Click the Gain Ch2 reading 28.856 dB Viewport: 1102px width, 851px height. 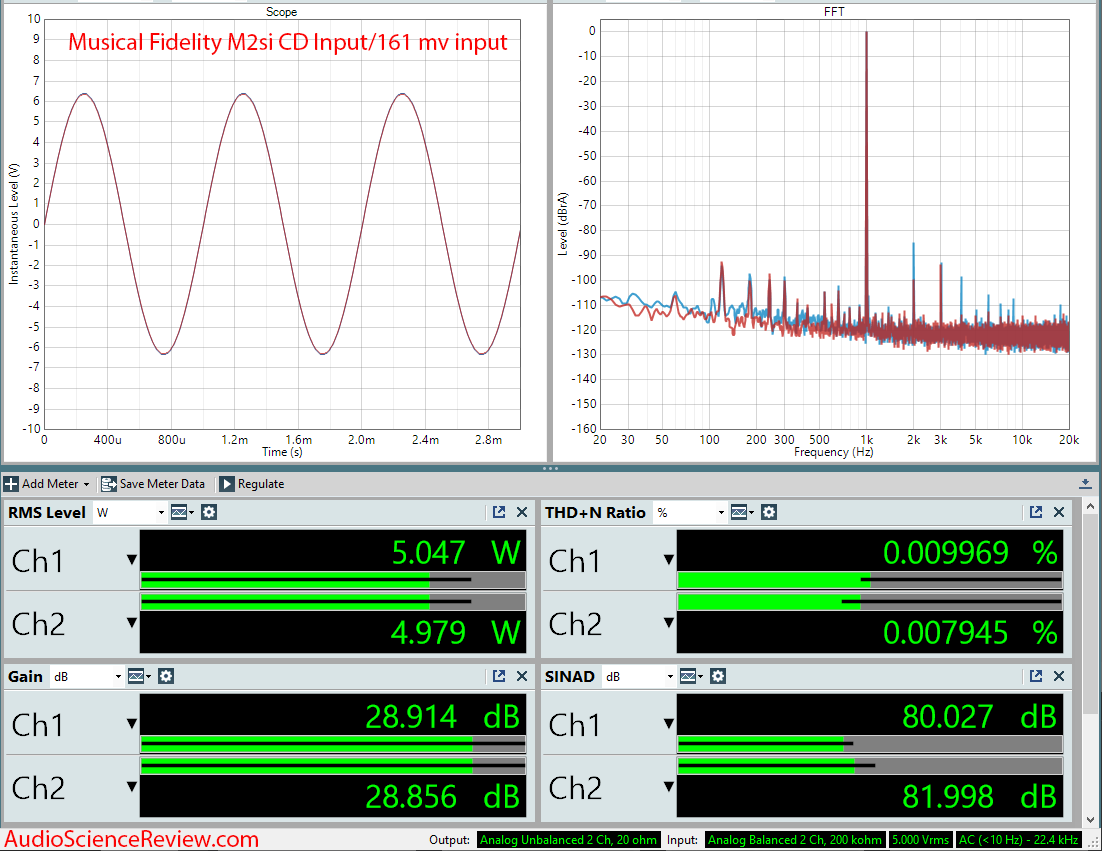442,797
